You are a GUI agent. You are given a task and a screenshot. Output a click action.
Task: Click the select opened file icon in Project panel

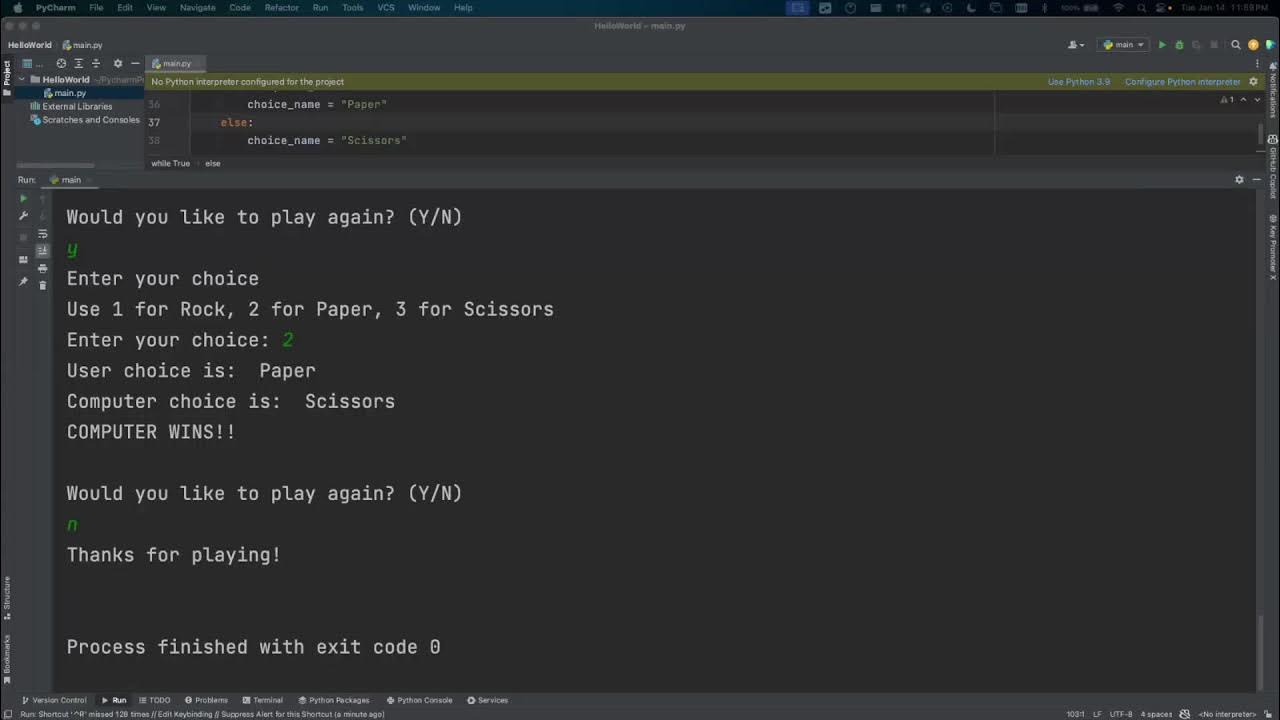61,63
